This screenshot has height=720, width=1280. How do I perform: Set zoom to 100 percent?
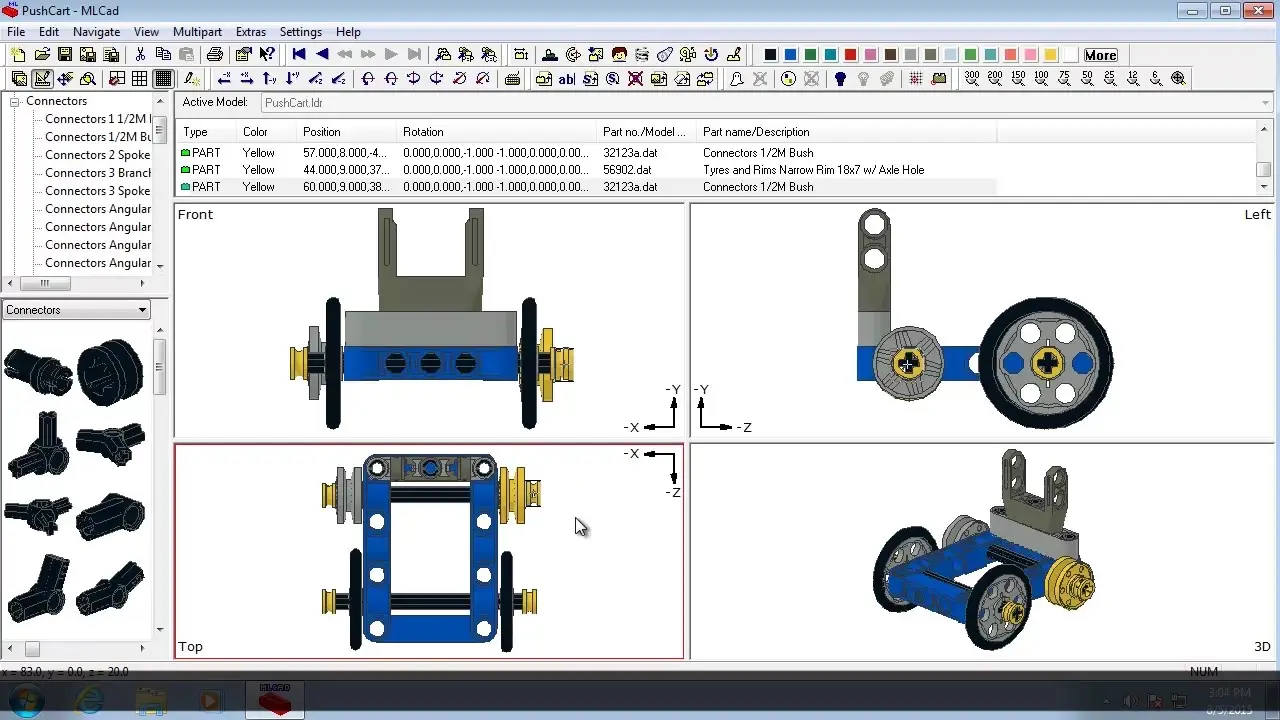pyautogui.click(x=1041, y=78)
